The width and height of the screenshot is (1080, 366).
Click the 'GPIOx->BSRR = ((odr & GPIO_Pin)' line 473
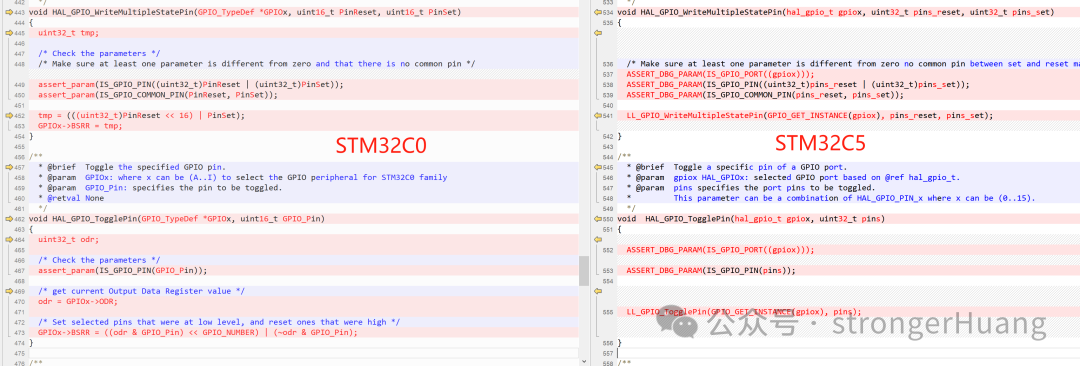click(198, 332)
